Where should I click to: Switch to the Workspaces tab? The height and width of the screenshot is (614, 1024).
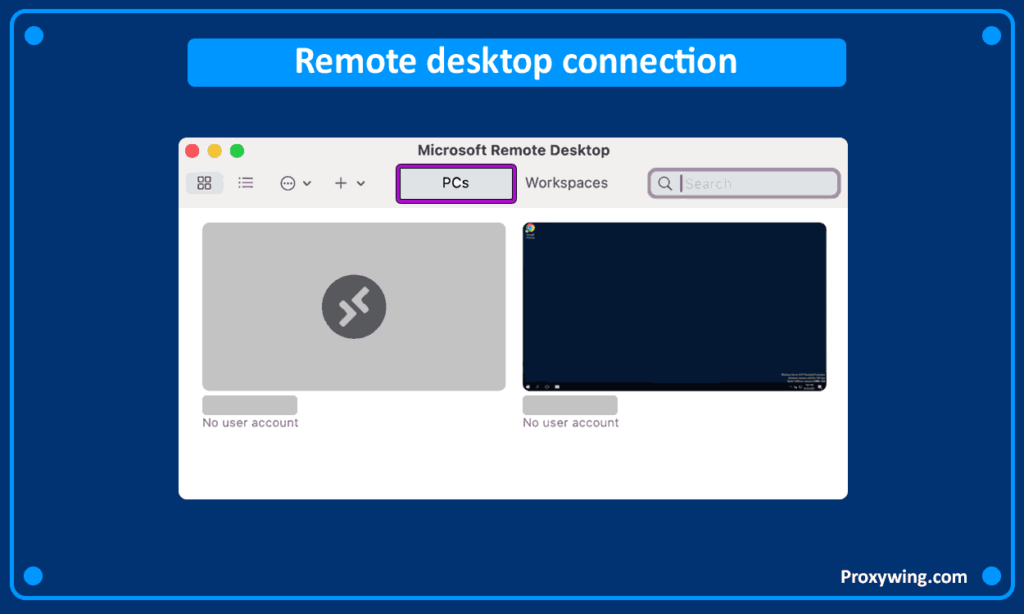[566, 183]
